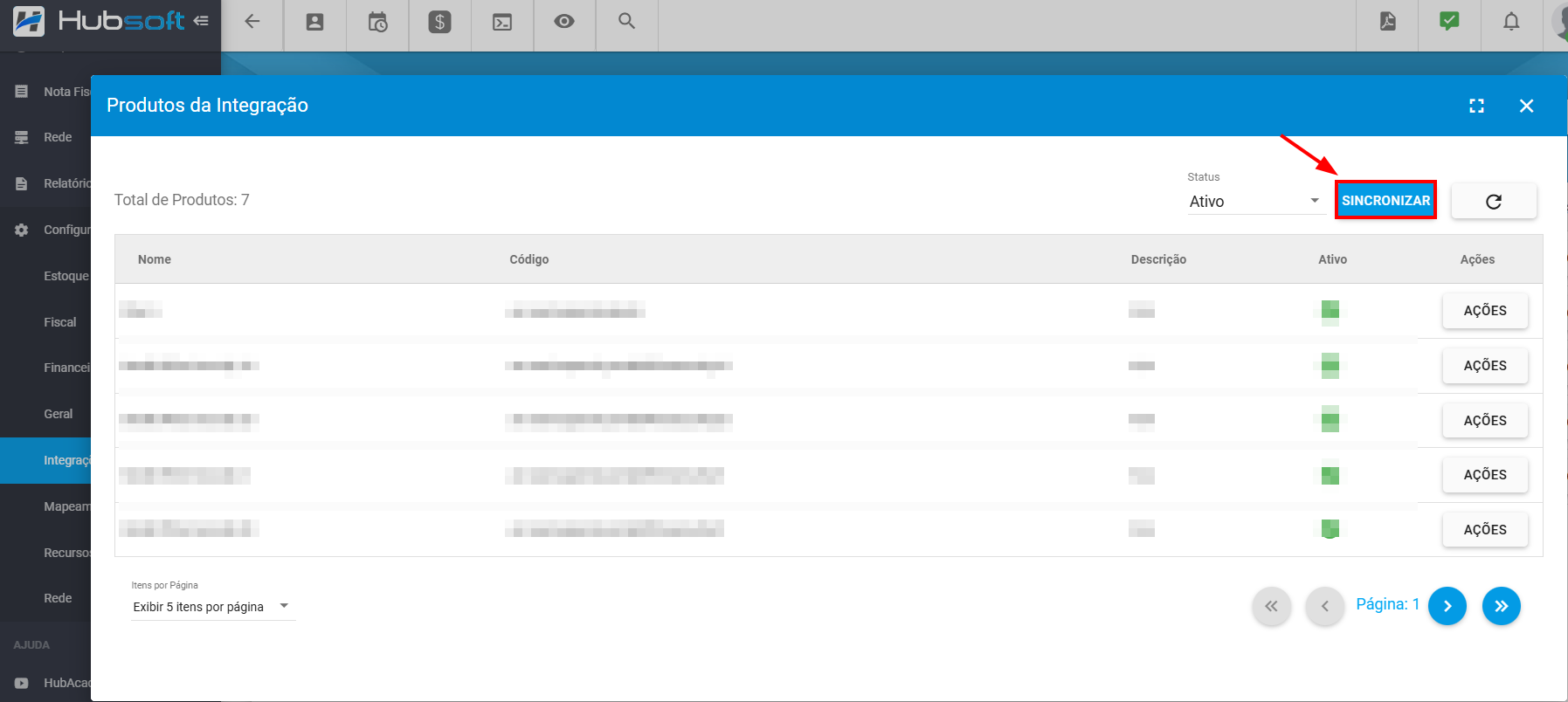The height and width of the screenshot is (702, 1568).
Task: Click the Hubsoft logo
Action: (x=99, y=20)
